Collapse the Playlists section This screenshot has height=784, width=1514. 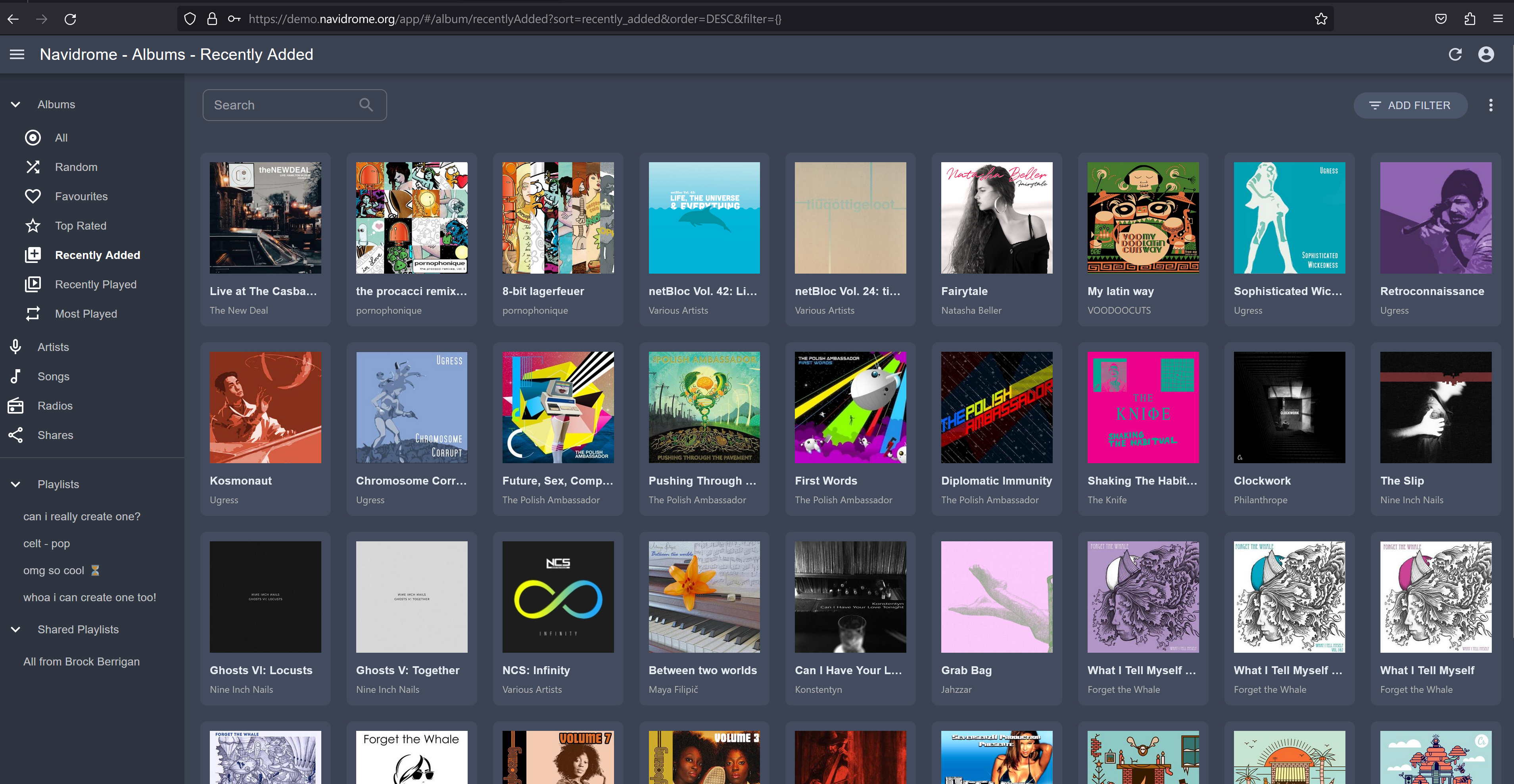[16, 484]
